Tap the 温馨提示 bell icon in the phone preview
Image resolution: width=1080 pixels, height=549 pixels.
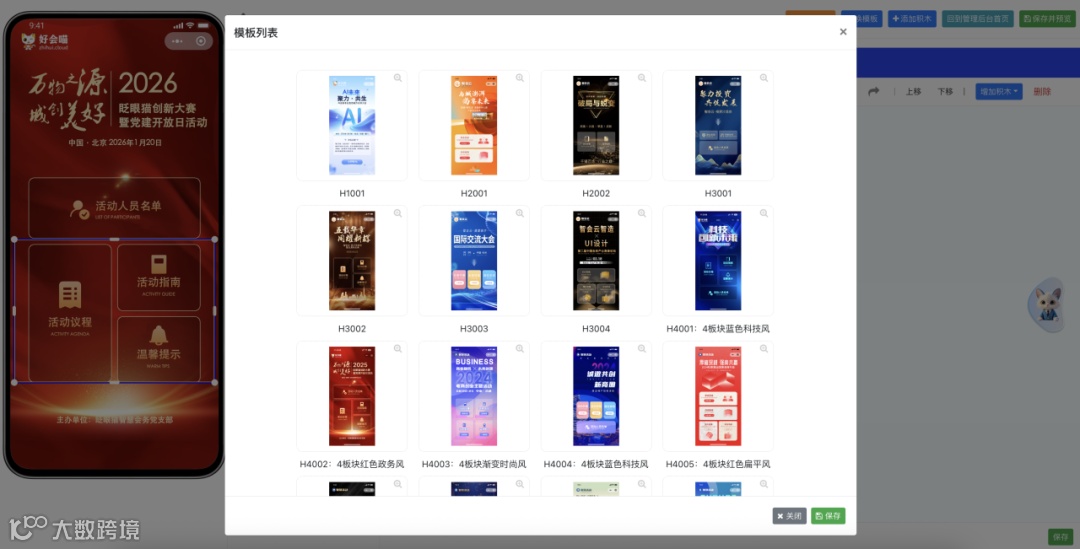click(x=158, y=335)
